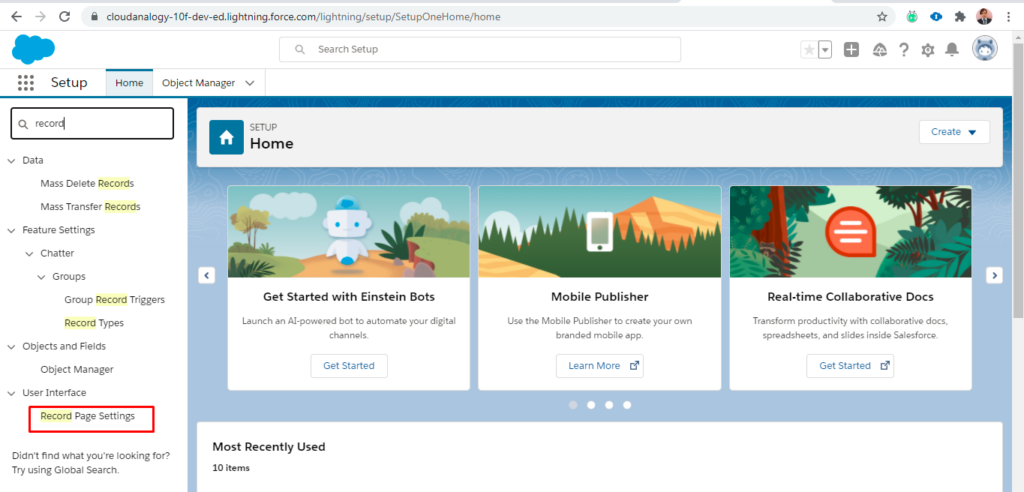This screenshot has width=1024, height=492.
Task: Show previous carousel cards with left arrow
Action: coord(206,275)
